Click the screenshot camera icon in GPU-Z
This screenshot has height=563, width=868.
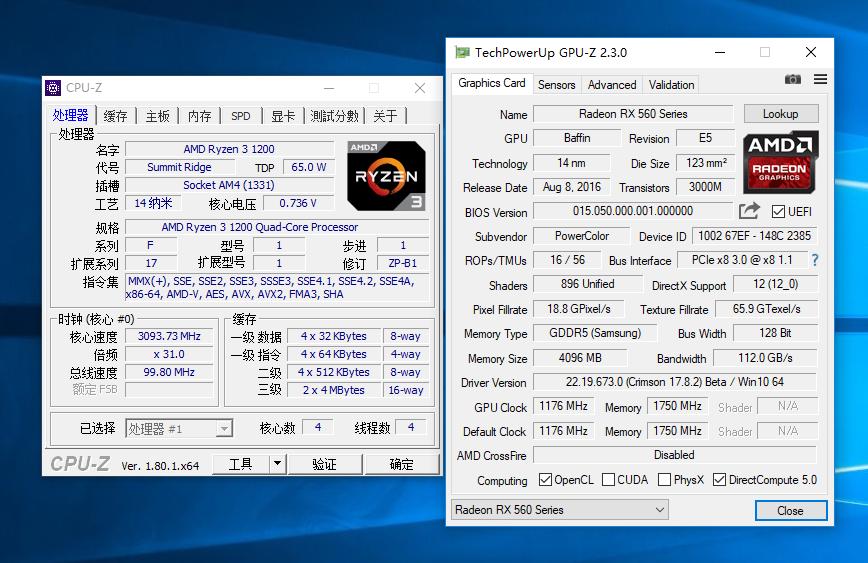[x=793, y=80]
